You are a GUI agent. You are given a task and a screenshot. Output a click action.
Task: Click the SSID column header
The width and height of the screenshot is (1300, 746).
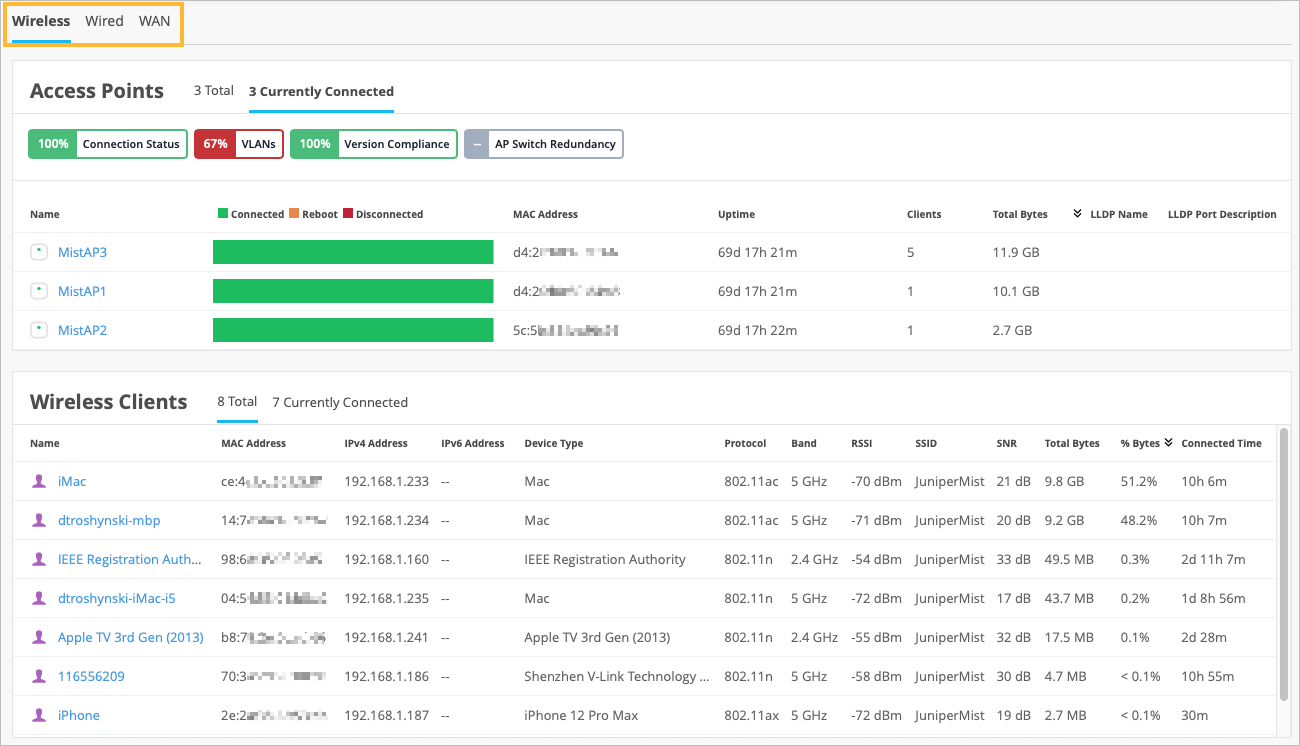(x=926, y=443)
